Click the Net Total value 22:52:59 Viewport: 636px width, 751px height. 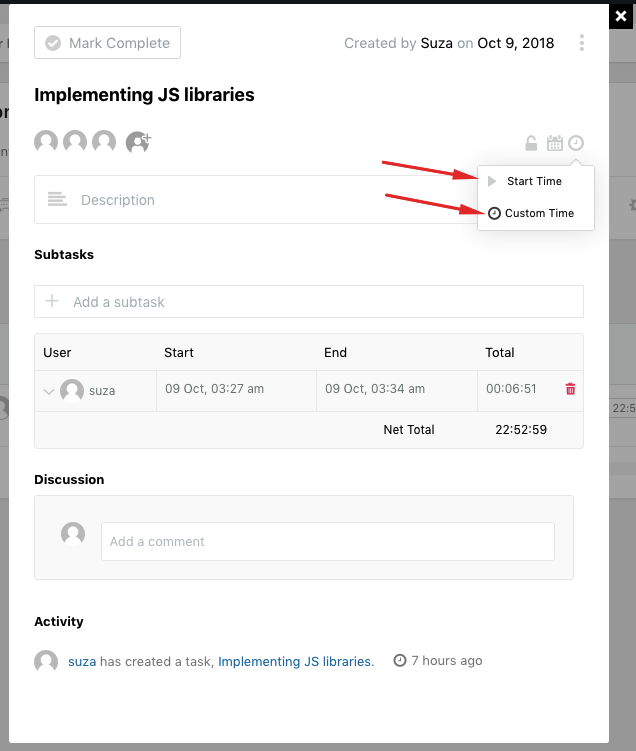pos(521,430)
